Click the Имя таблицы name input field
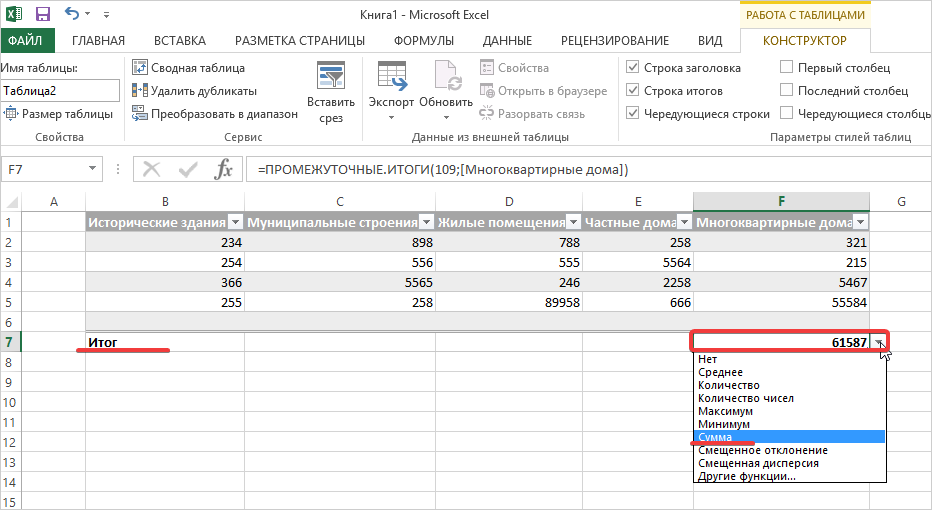The height and width of the screenshot is (510, 932). [60, 91]
